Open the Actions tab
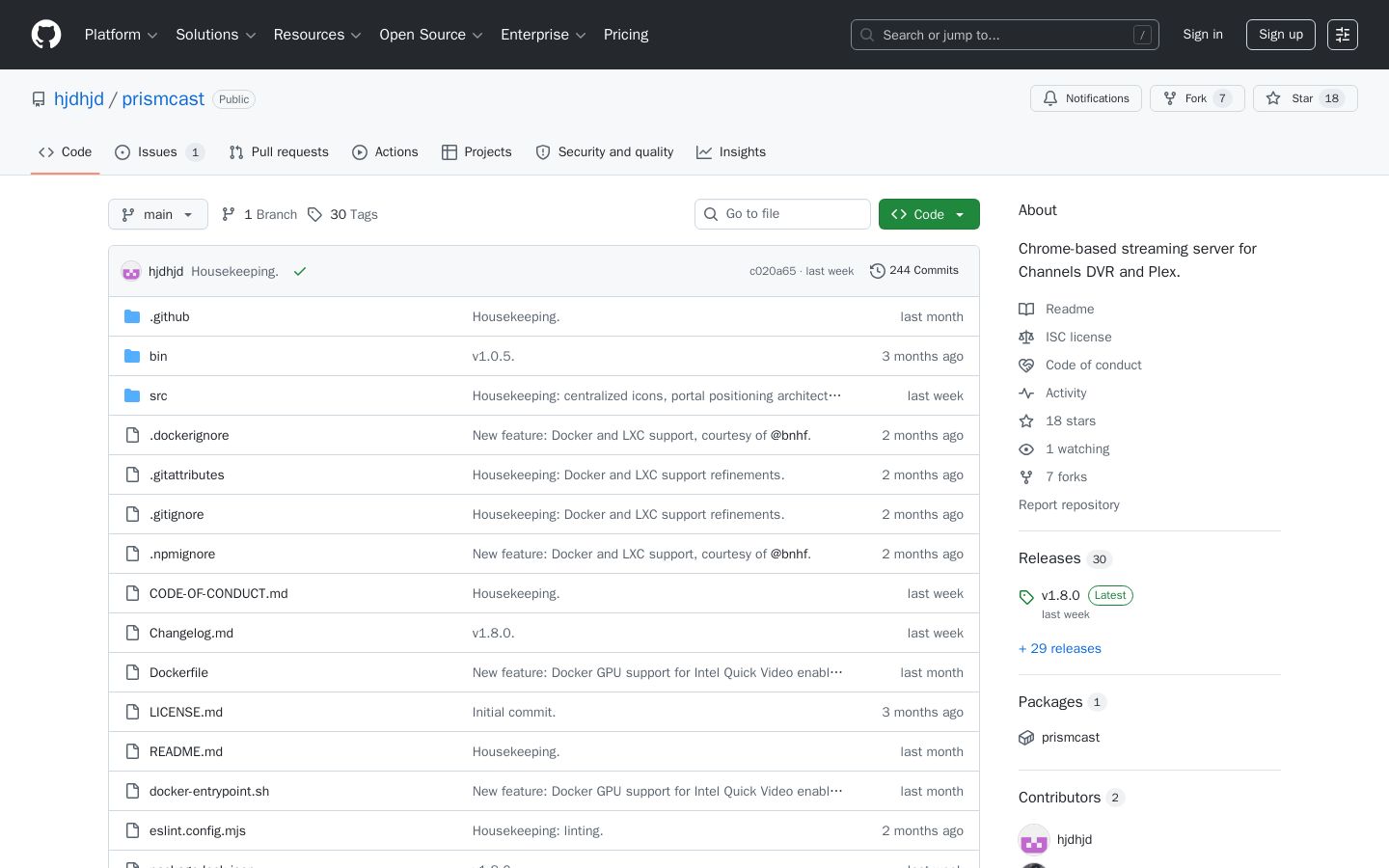The width and height of the screenshot is (1389, 868). (x=385, y=152)
